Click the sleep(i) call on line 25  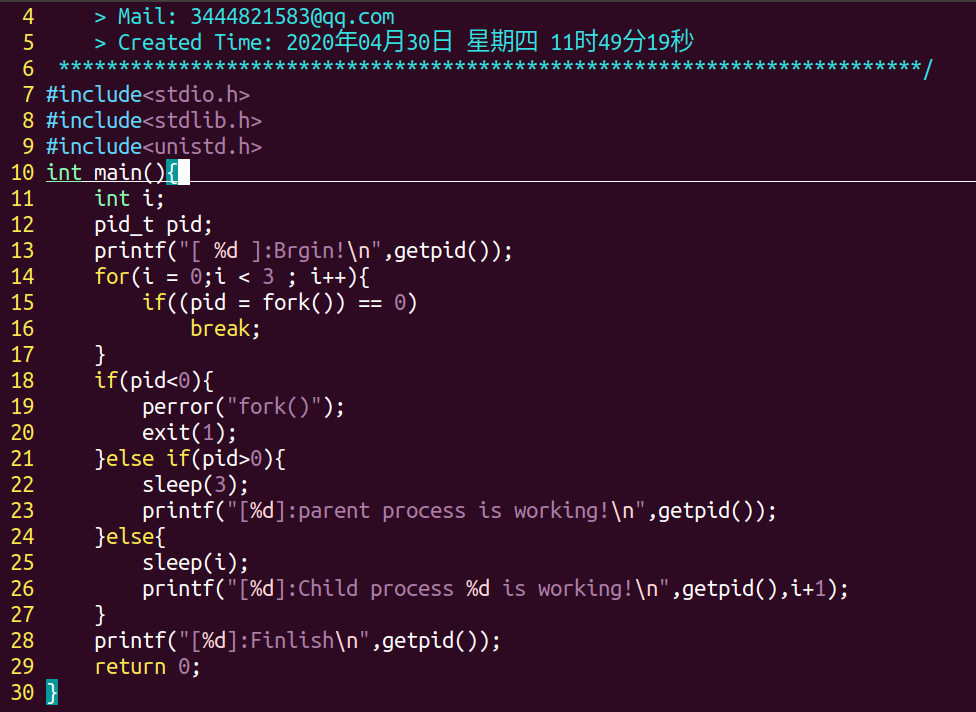click(x=195, y=563)
